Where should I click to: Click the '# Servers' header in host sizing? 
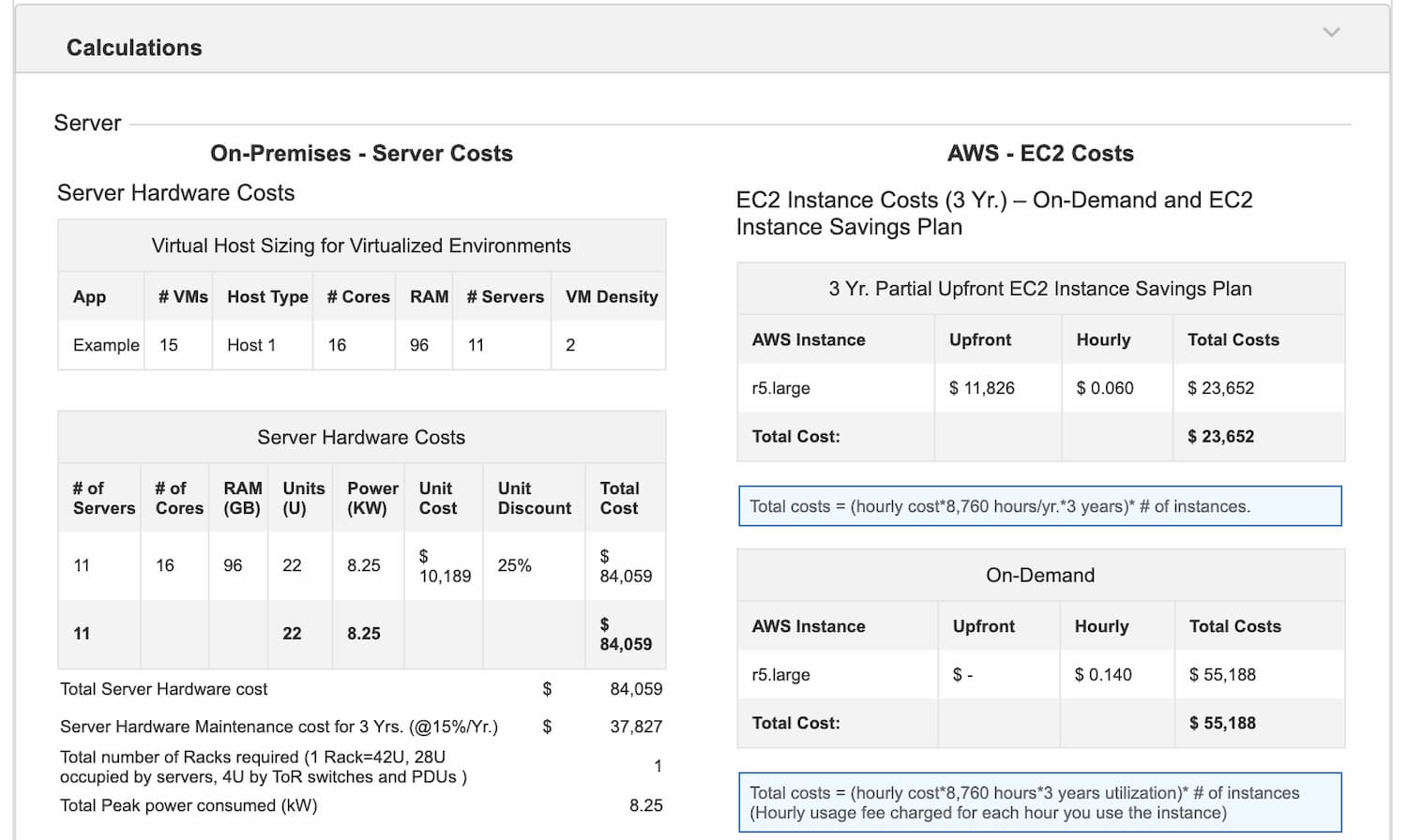point(505,296)
